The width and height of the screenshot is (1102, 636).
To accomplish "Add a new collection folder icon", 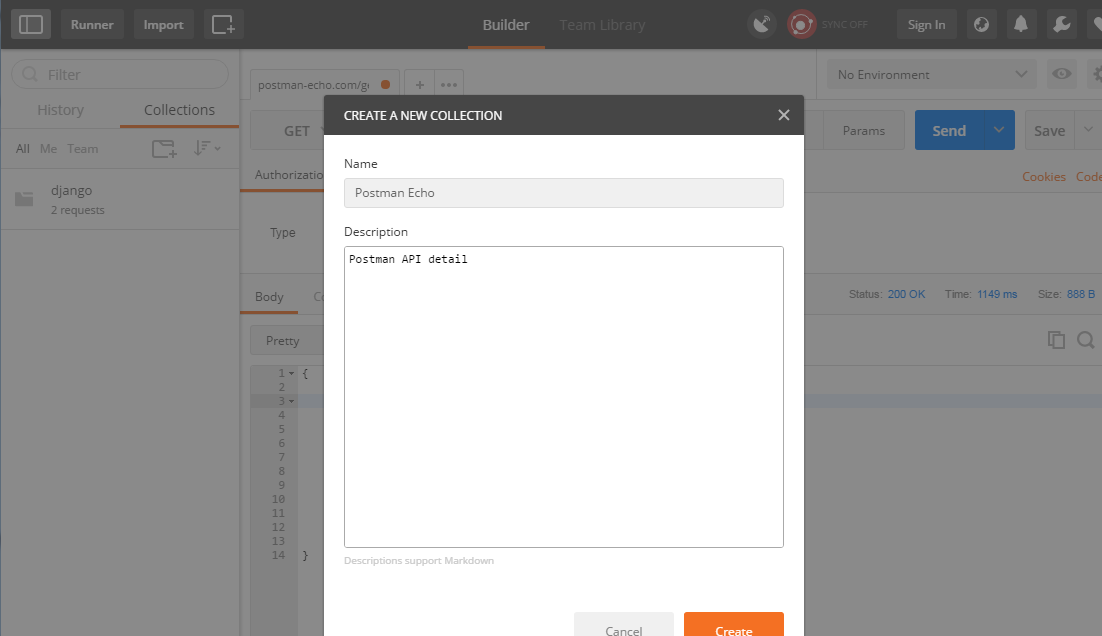I will coord(164,148).
